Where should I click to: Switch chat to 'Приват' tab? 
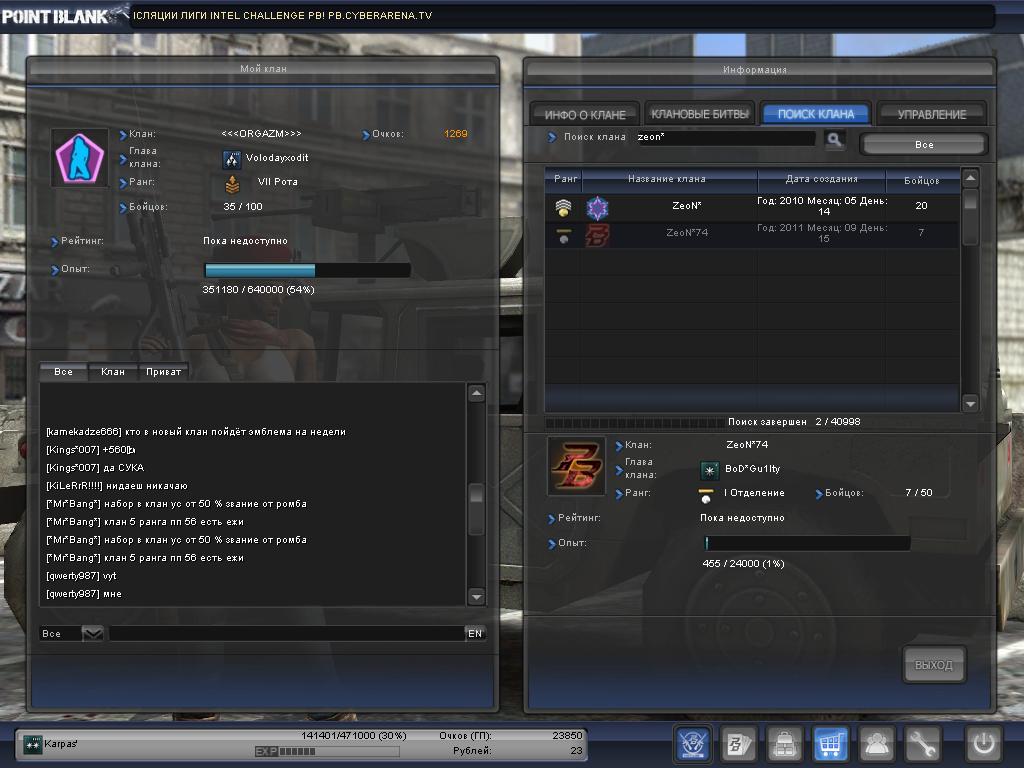(x=163, y=372)
